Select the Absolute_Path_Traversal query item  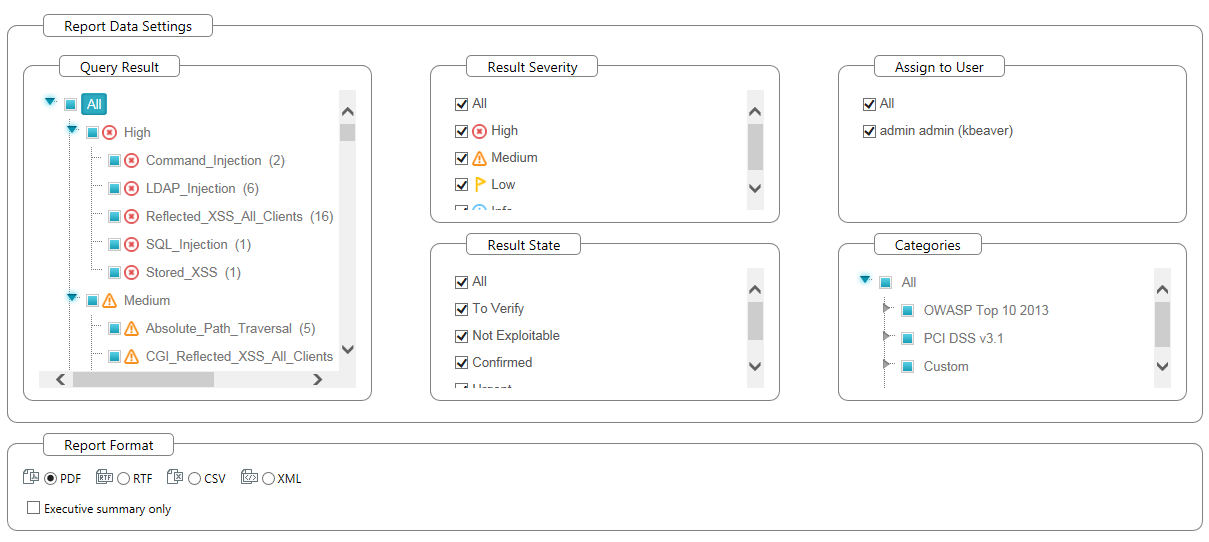pyautogui.click(x=218, y=328)
